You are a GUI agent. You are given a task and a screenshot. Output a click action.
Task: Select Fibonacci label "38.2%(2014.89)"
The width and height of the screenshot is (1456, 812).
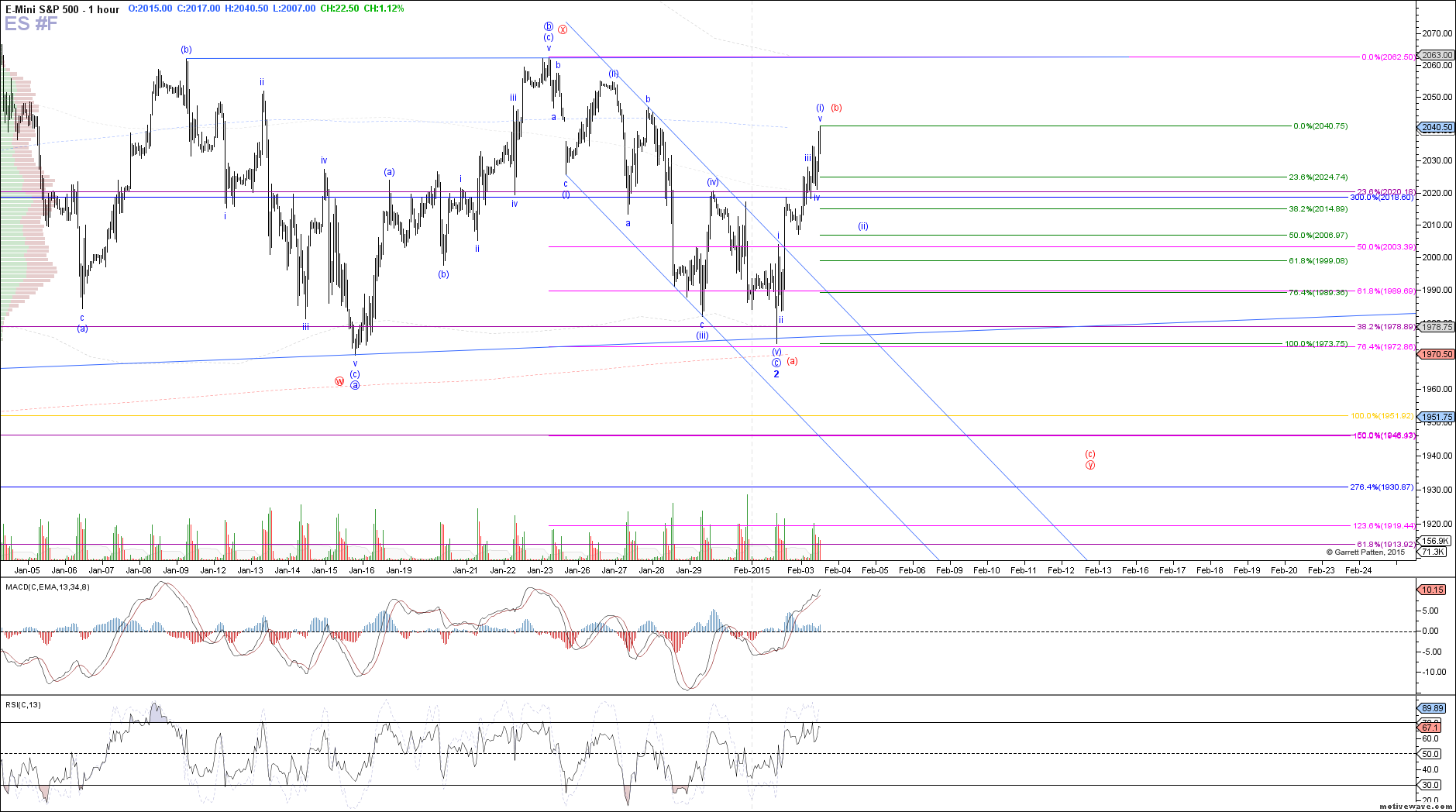pos(1318,209)
